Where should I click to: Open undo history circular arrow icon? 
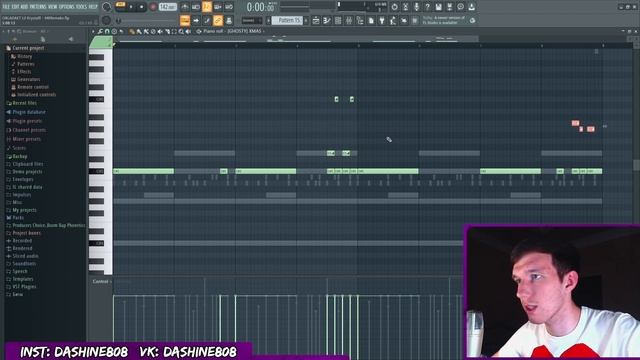point(394,7)
